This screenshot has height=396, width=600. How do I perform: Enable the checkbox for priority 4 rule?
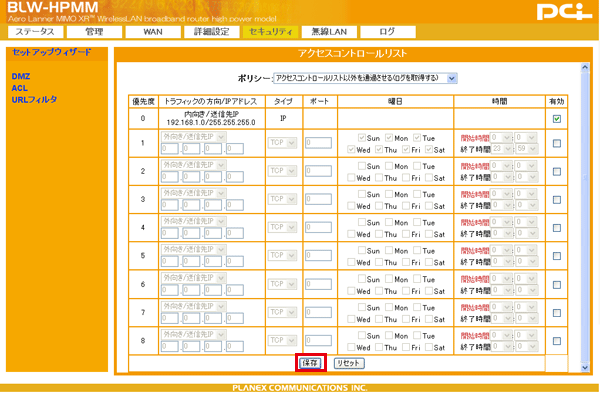coord(557,228)
